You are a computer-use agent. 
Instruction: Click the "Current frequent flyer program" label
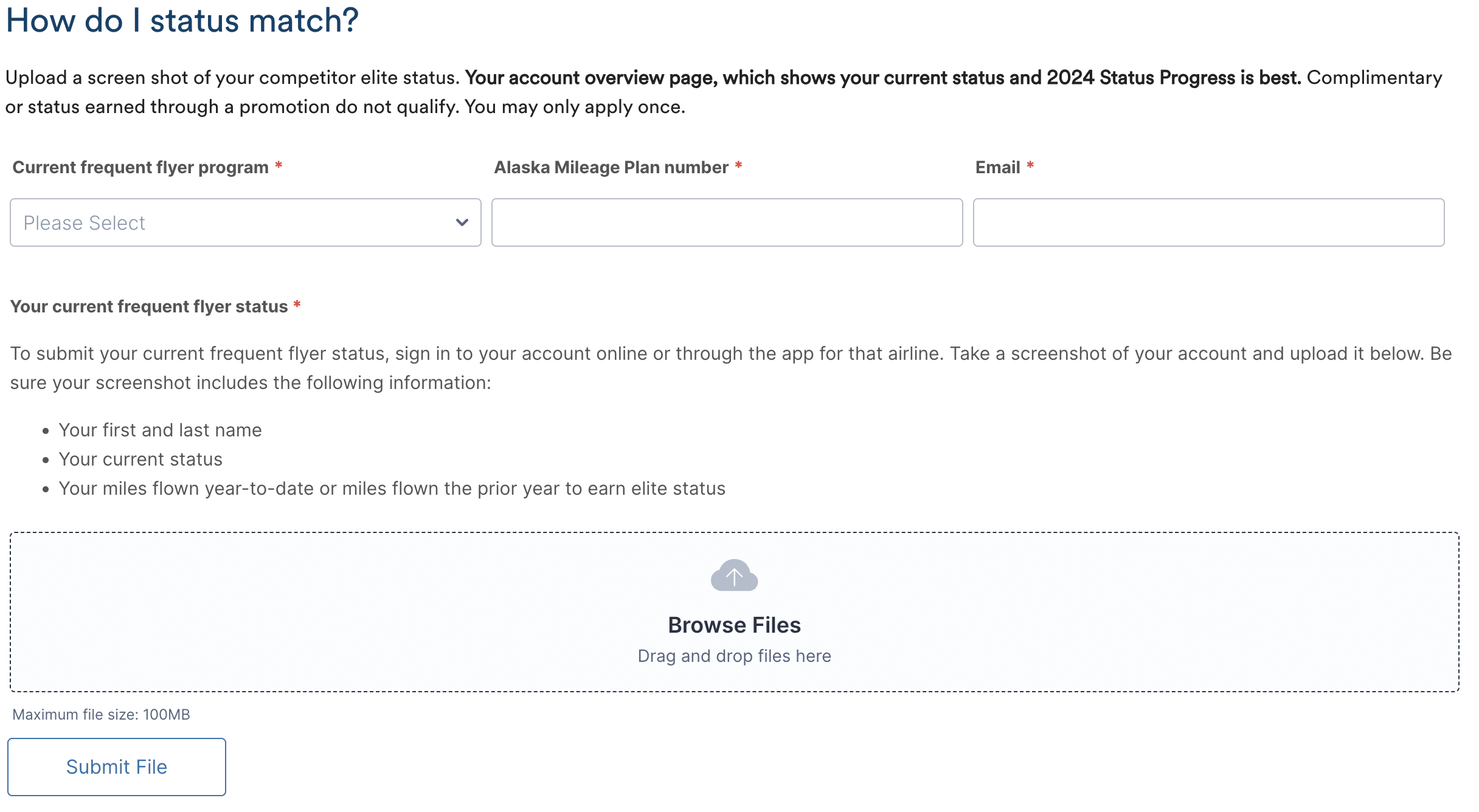(140, 167)
